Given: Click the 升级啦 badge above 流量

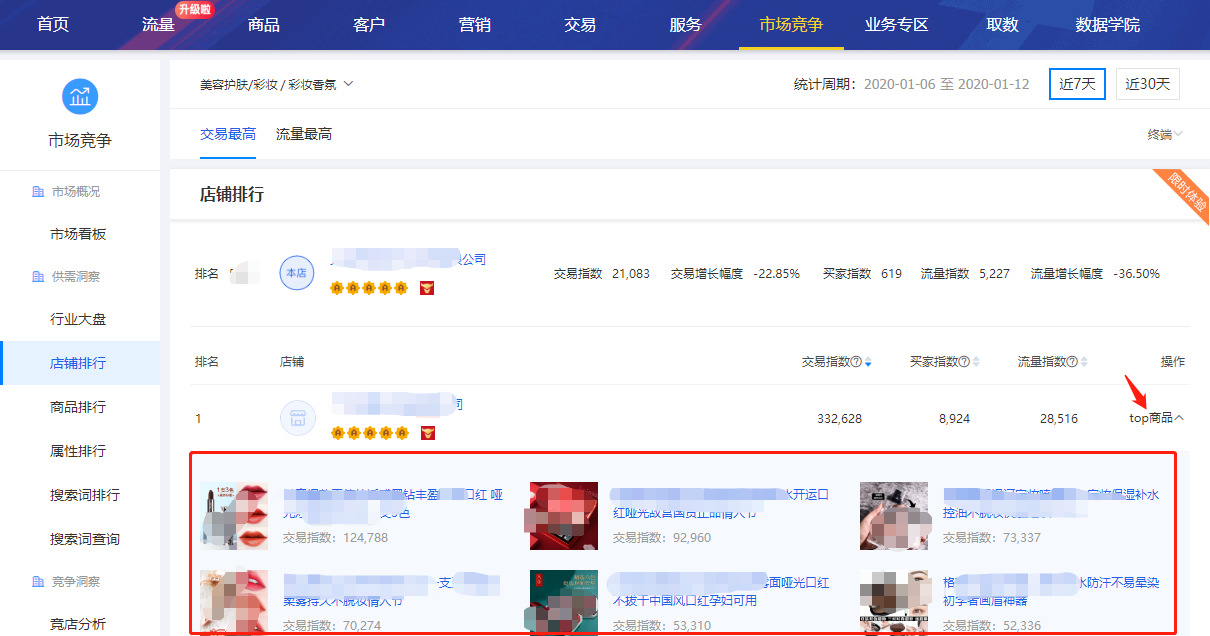Looking at the screenshot, I should (x=194, y=9).
